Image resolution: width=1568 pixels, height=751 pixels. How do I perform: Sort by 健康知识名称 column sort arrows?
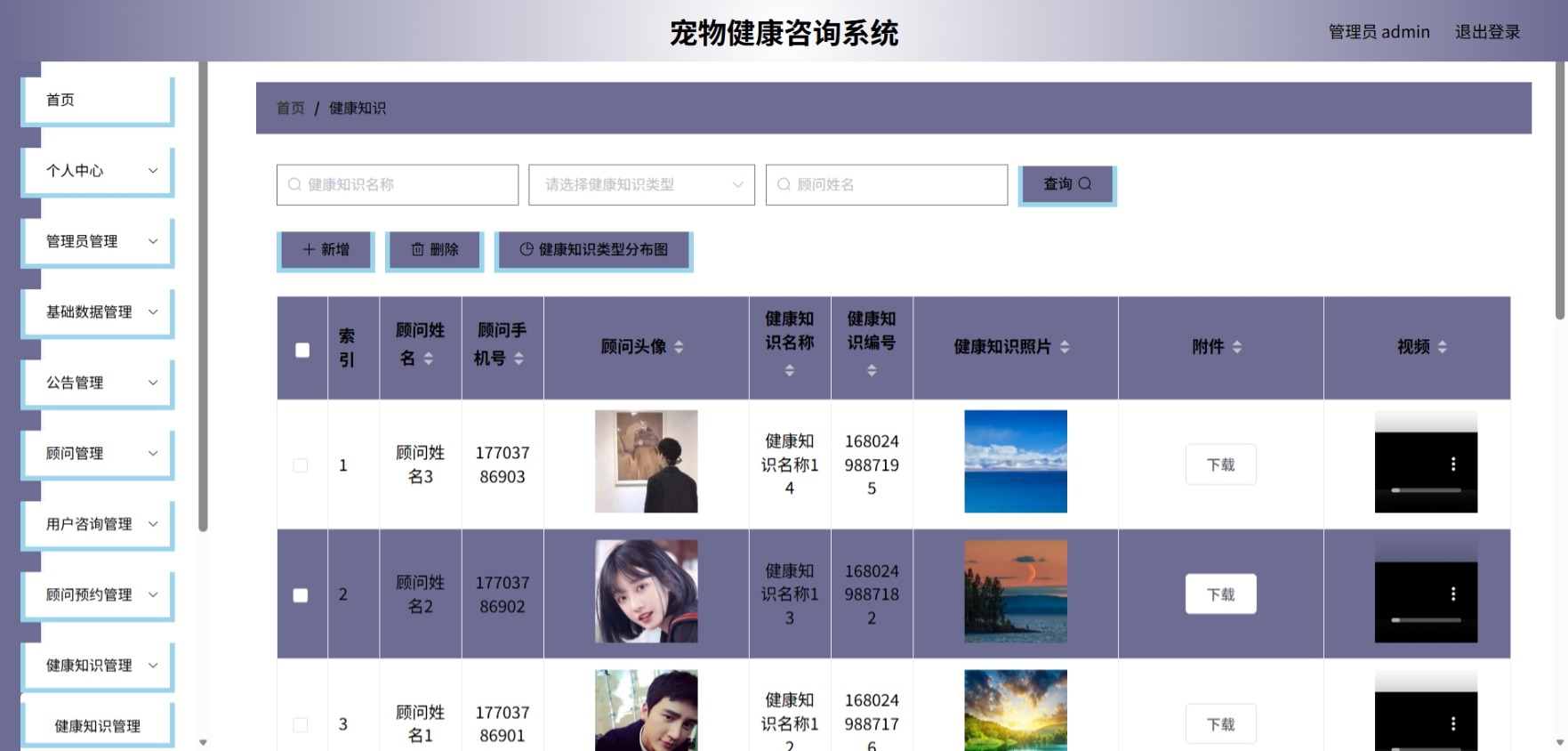pyautogui.click(x=790, y=370)
